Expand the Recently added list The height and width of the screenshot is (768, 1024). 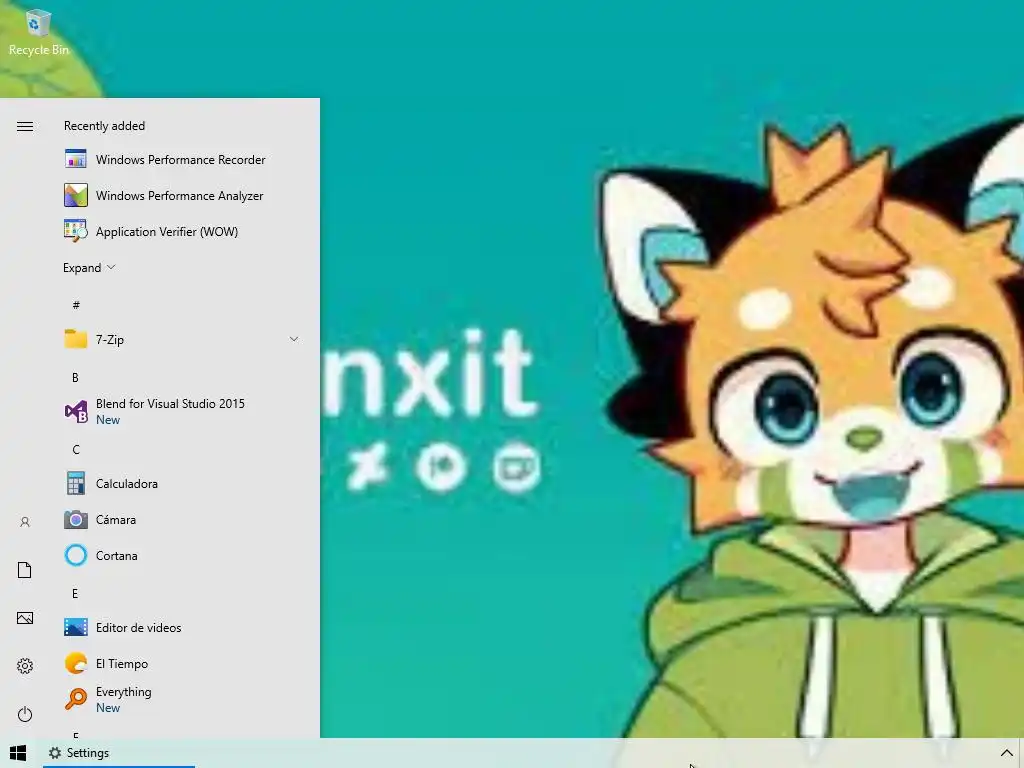(89, 268)
